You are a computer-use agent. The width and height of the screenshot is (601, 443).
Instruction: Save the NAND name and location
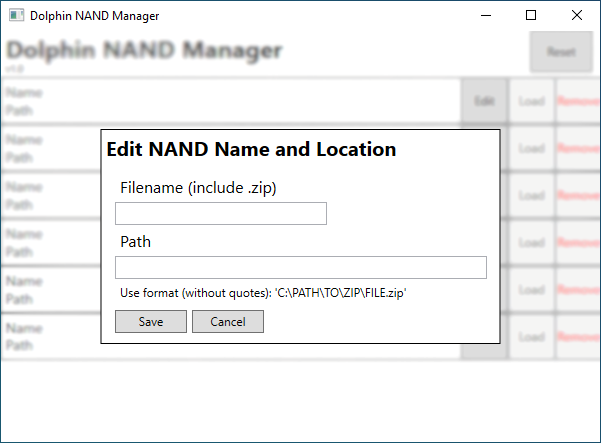(151, 322)
